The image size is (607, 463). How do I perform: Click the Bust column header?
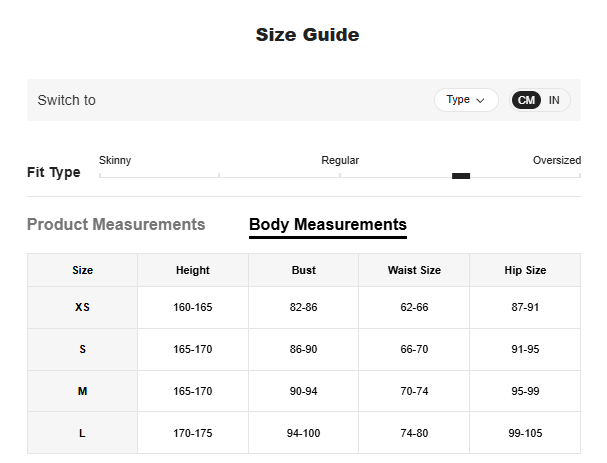(x=304, y=270)
